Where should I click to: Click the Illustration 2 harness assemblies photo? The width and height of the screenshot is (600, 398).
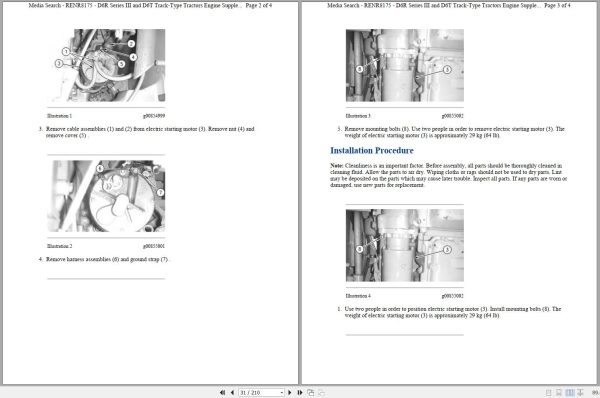pos(106,196)
